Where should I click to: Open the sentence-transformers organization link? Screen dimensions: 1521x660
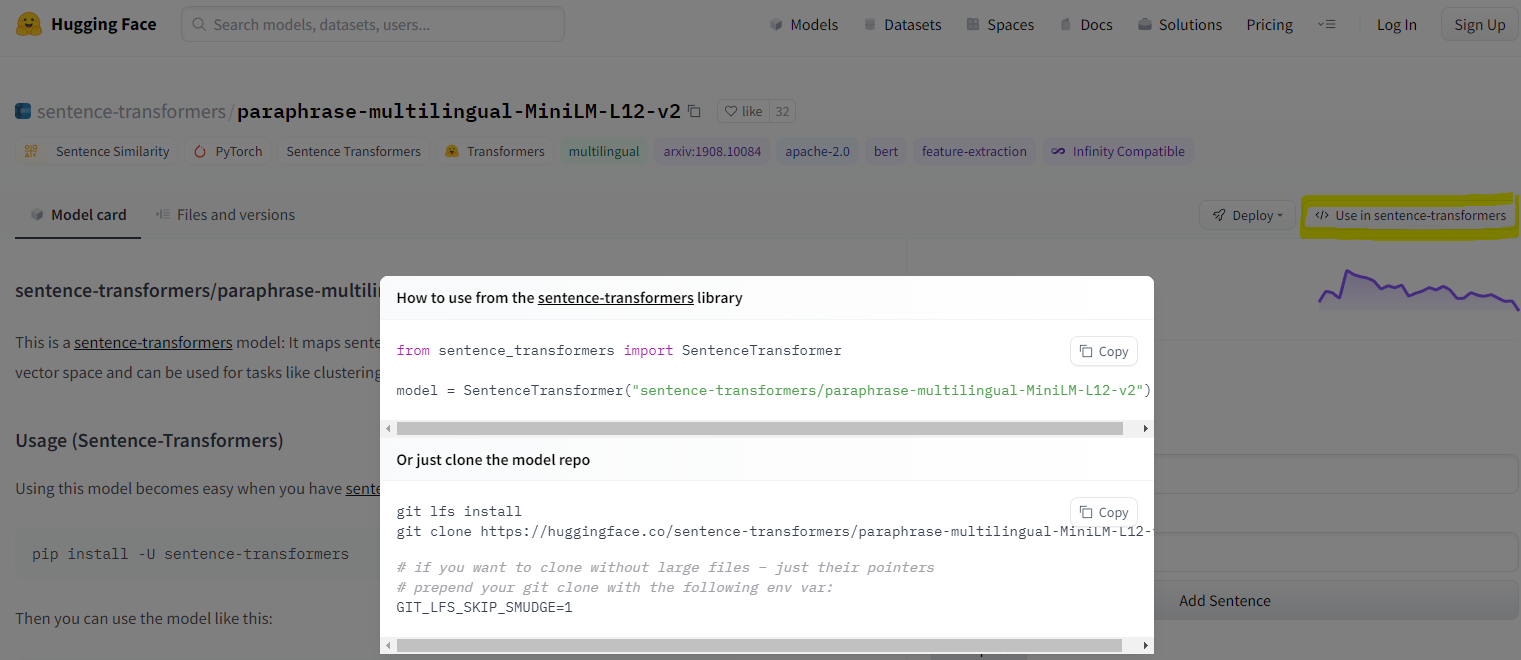131,111
